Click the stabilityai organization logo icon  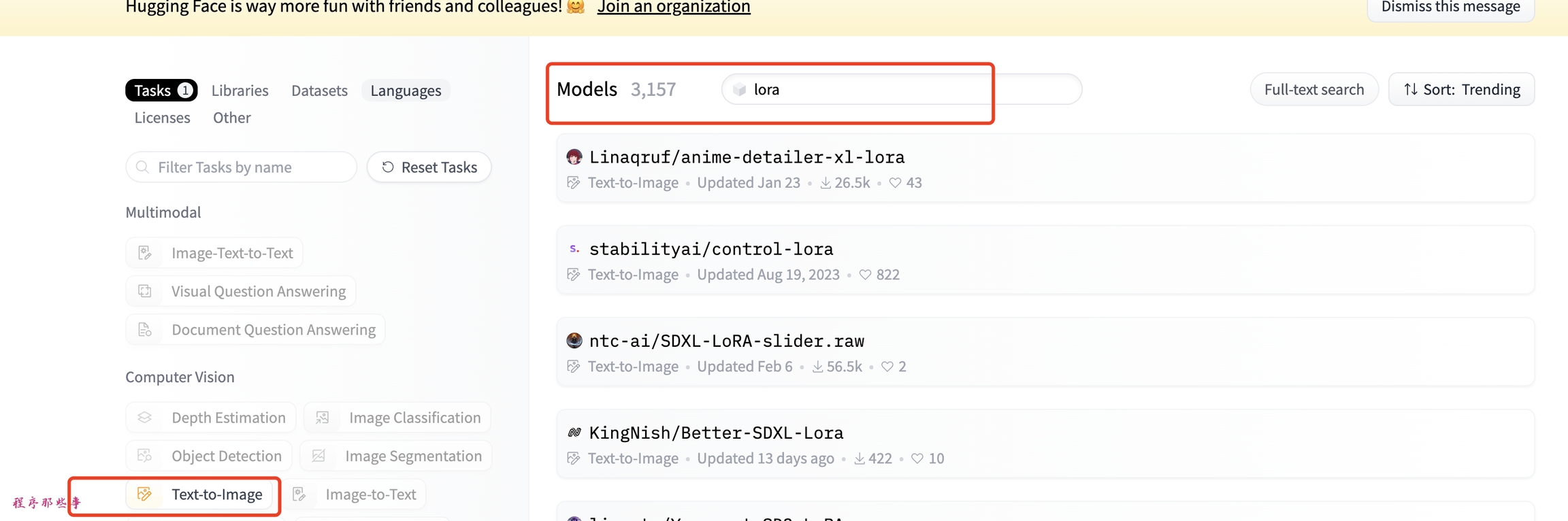(x=574, y=249)
